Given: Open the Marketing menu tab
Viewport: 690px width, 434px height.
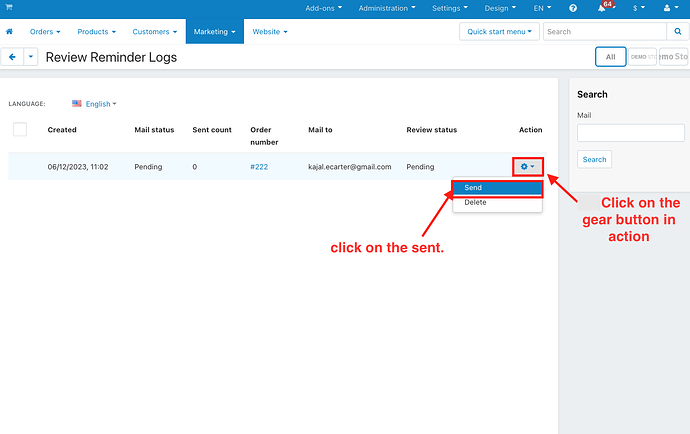Looking at the screenshot, I should [215, 32].
